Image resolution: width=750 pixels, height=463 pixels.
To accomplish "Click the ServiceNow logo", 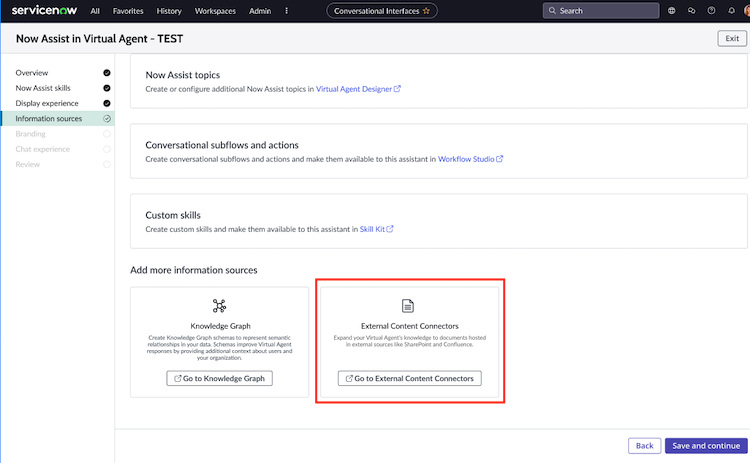I will (44, 10).
